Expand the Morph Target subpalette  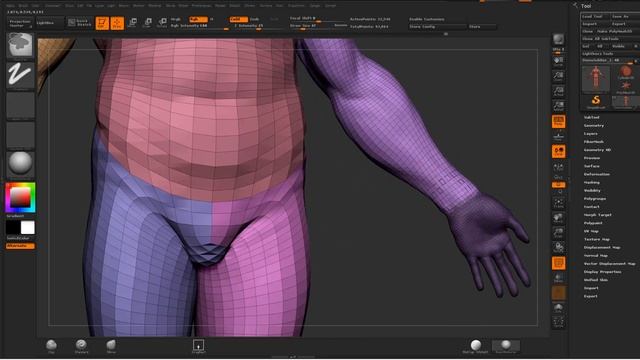598,215
